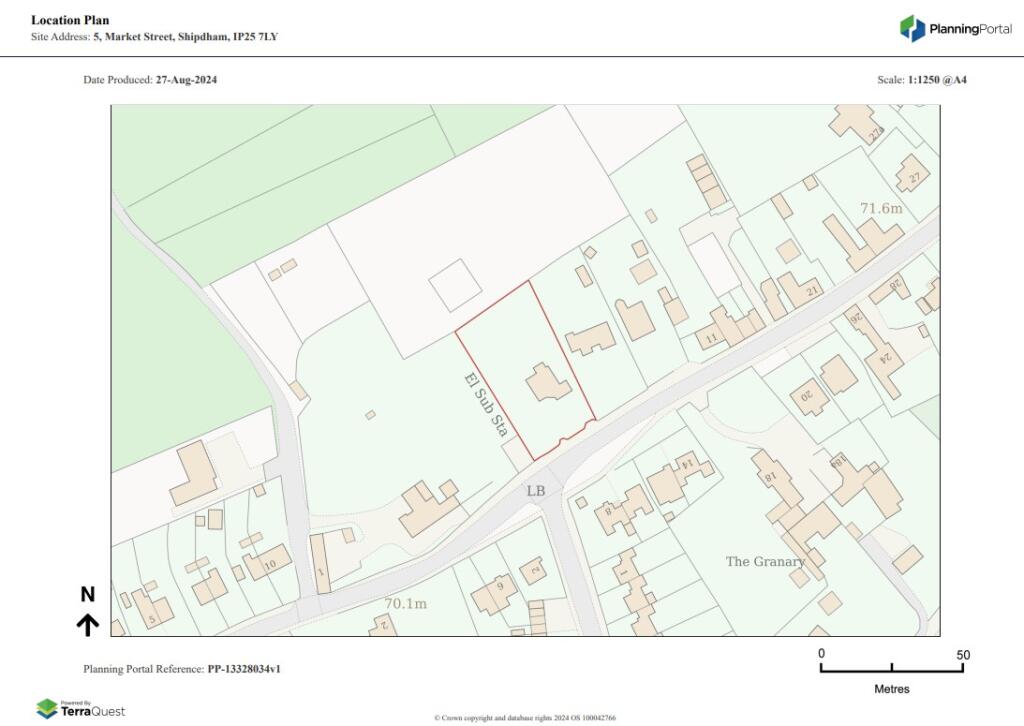Click the Location Plan heading

tap(70, 20)
